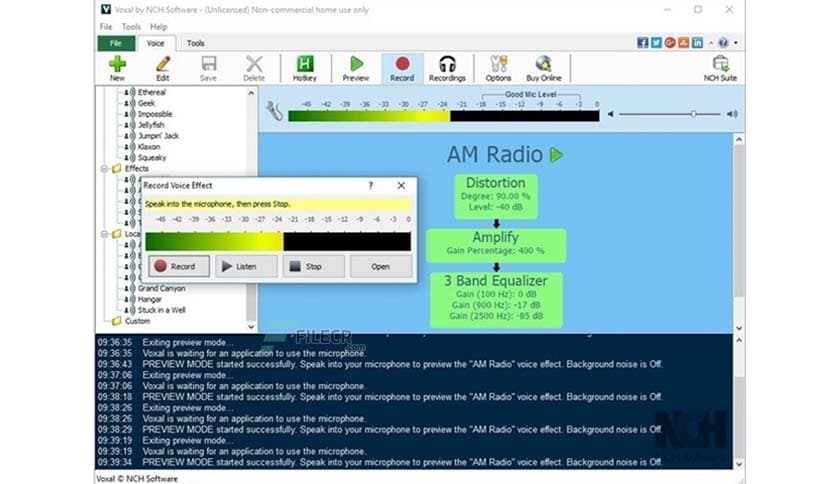Select the Ethereal voice
The height and width of the screenshot is (484, 836).
coord(151,92)
